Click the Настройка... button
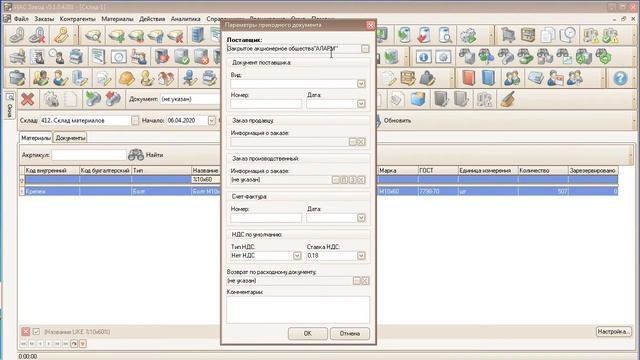The height and width of the screenshot is (360, 640). click(613, 331)
